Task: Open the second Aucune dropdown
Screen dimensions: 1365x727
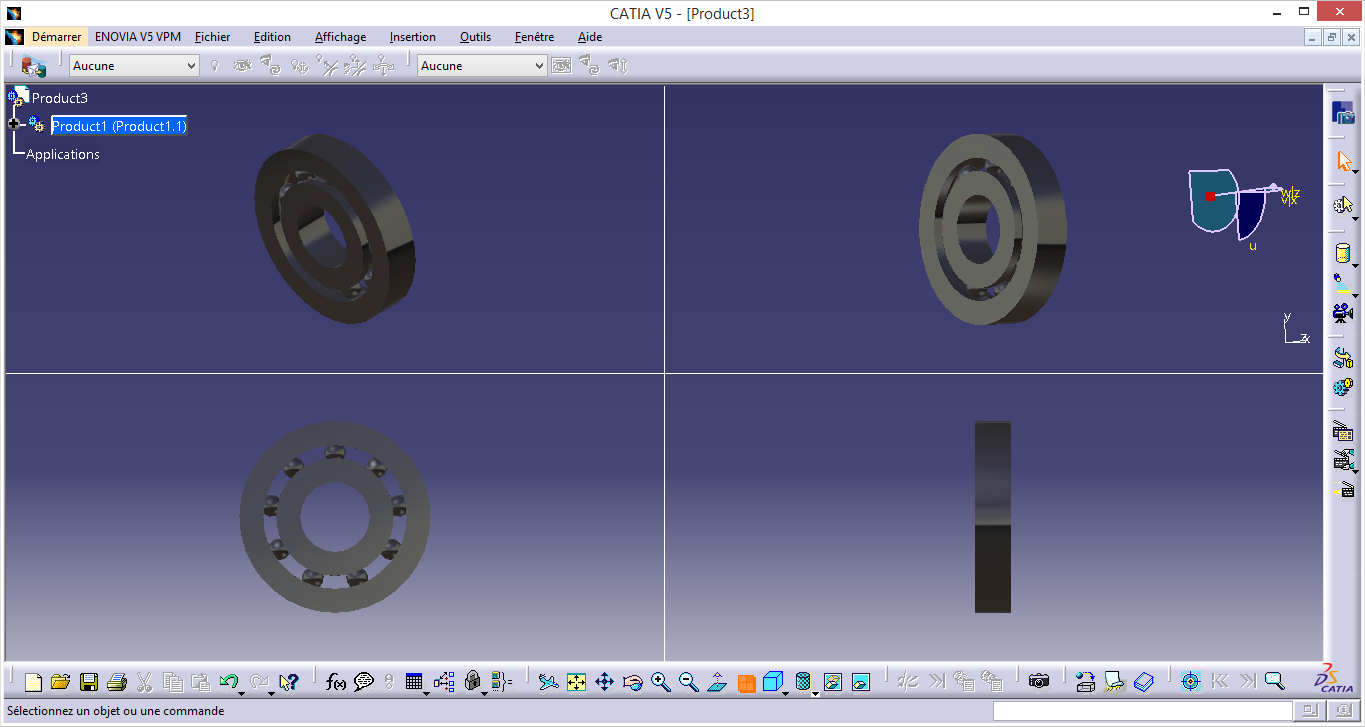Action: [482, 65]
